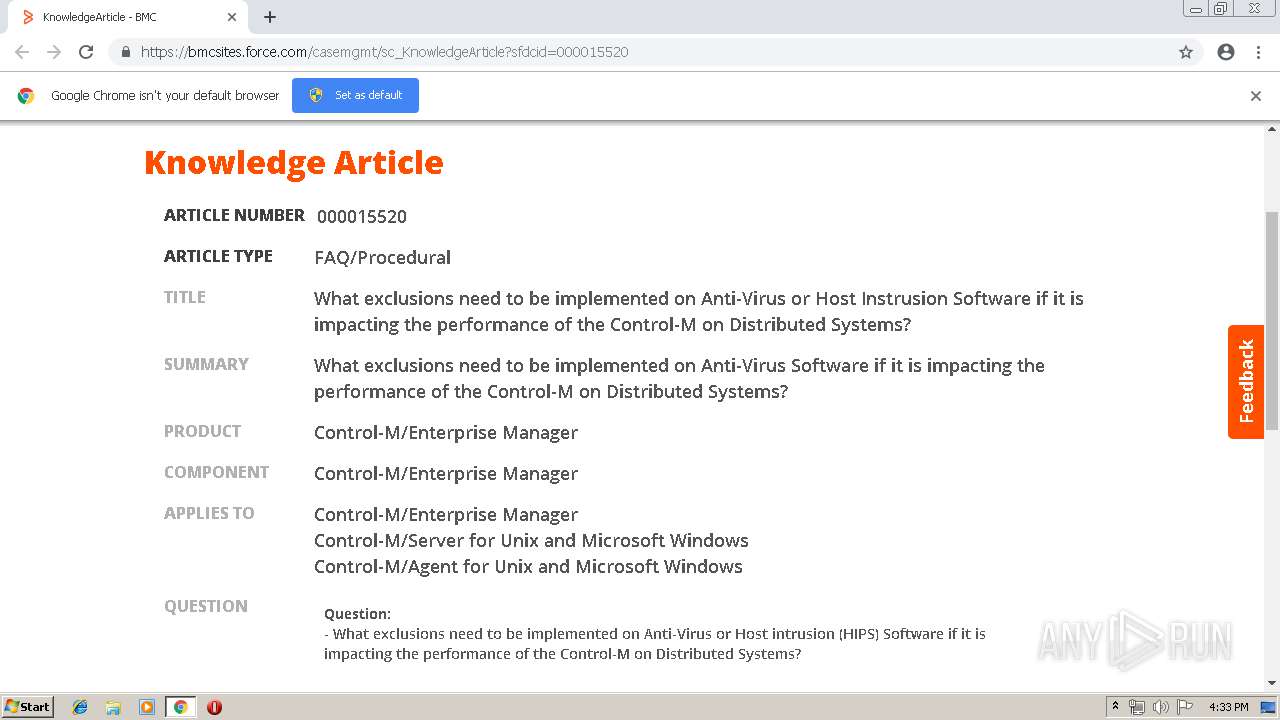The width and height of the screenshot is (1280, 720).
Task: Open the red security alert taskbar icon
Action: tap(214, 707)
